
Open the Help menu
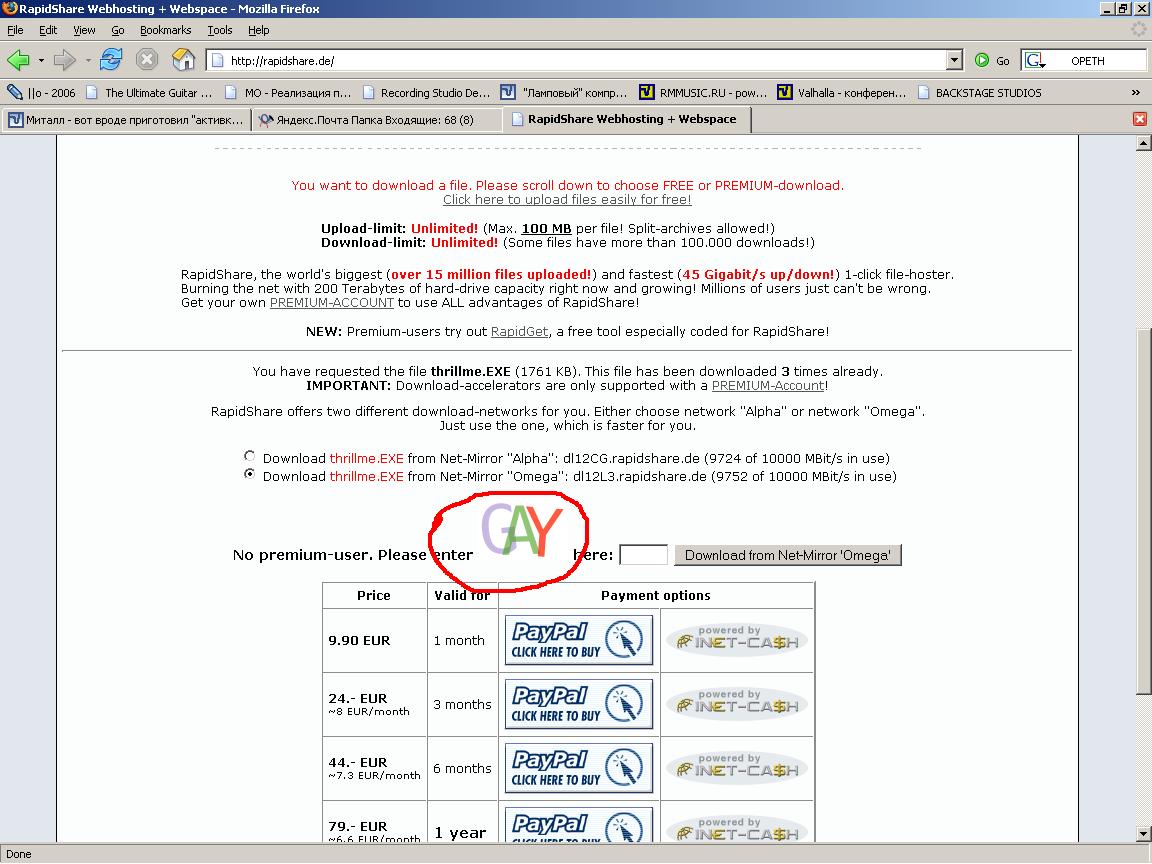pos(259,30)
